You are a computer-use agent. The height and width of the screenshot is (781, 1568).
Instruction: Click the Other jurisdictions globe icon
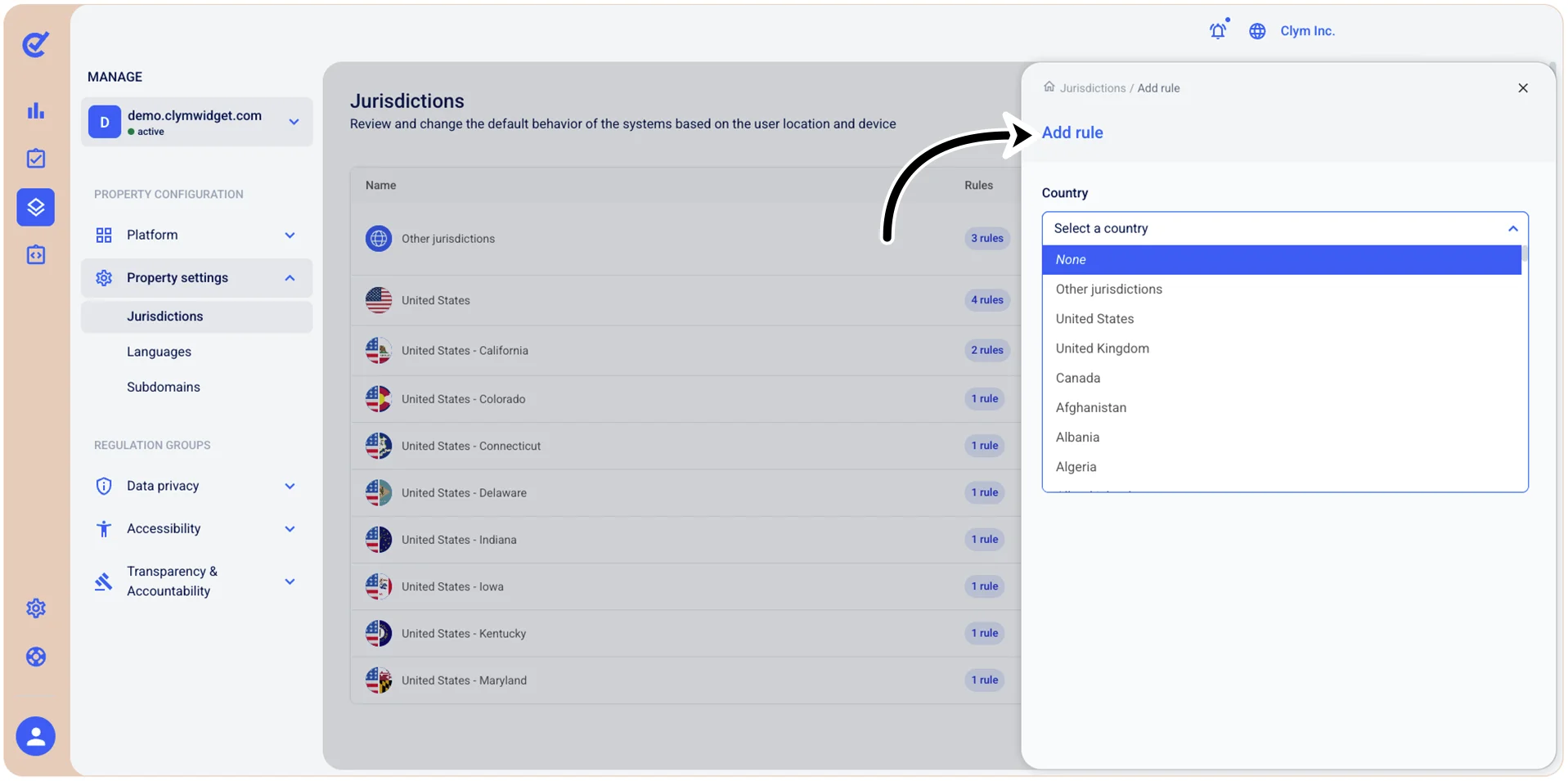pos(378,239)
